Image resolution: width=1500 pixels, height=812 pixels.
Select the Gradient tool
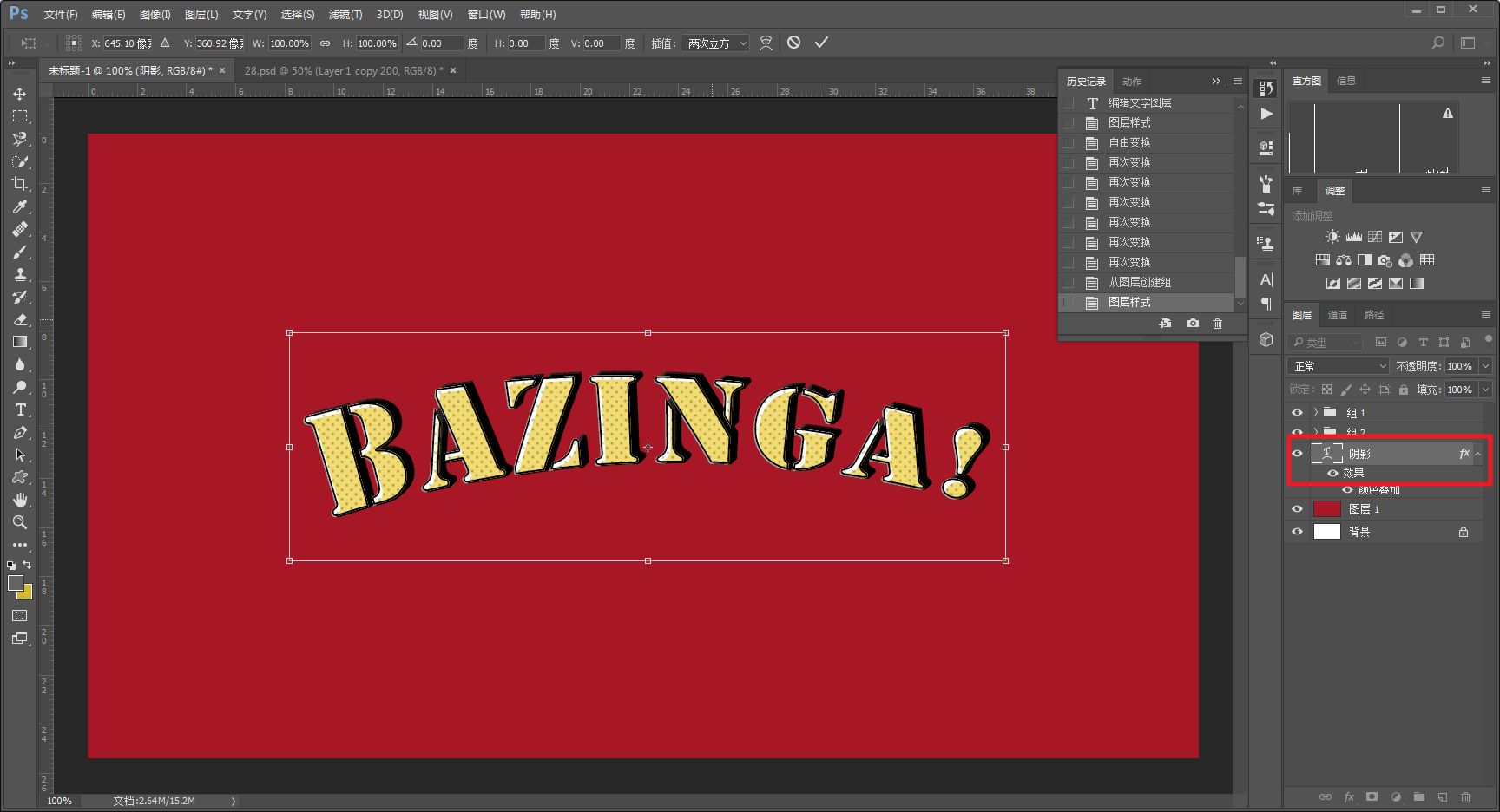(x=20, y=342)
